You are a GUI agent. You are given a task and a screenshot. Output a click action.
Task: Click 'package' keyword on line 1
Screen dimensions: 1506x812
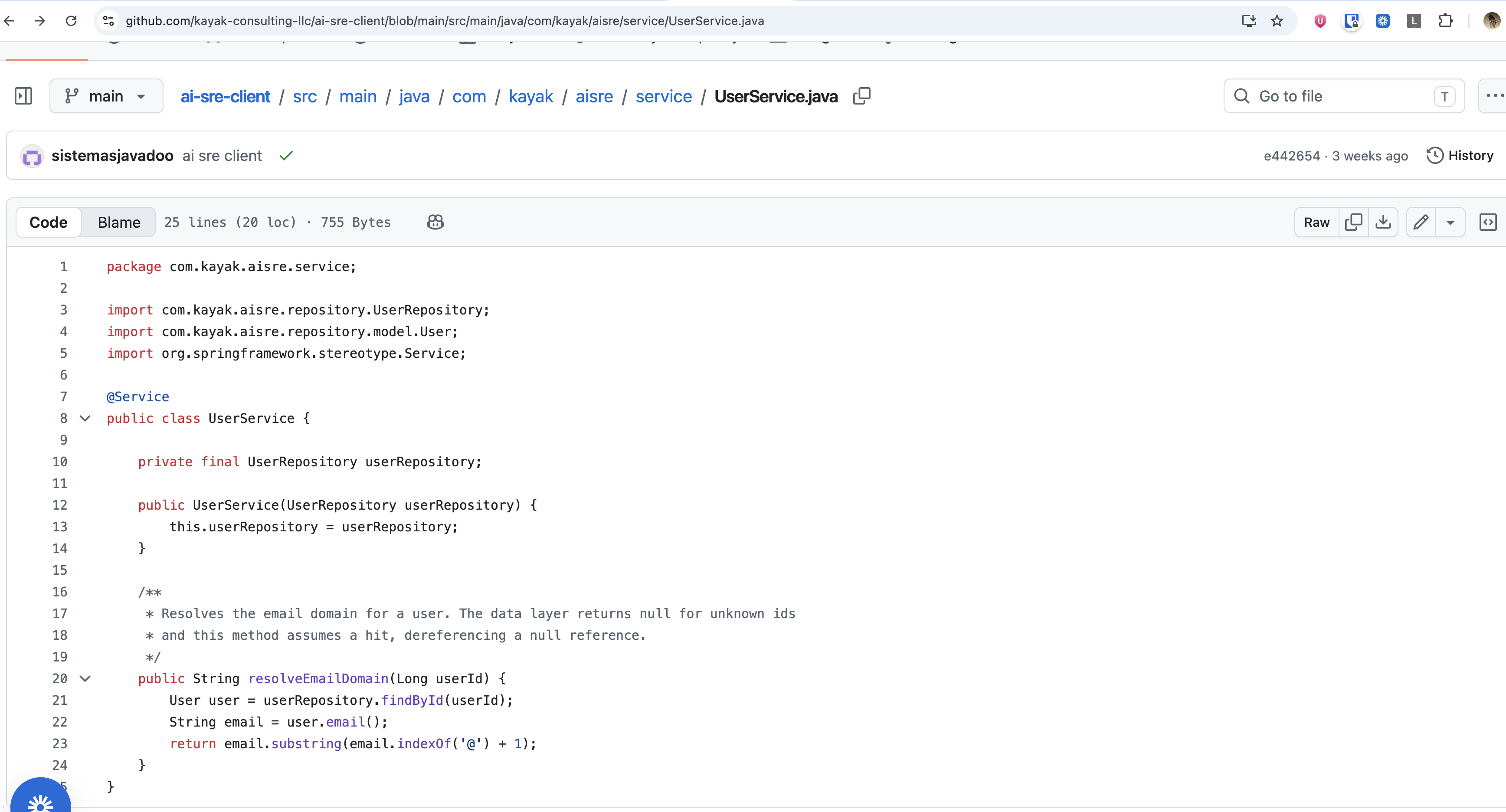pos(134,267)
